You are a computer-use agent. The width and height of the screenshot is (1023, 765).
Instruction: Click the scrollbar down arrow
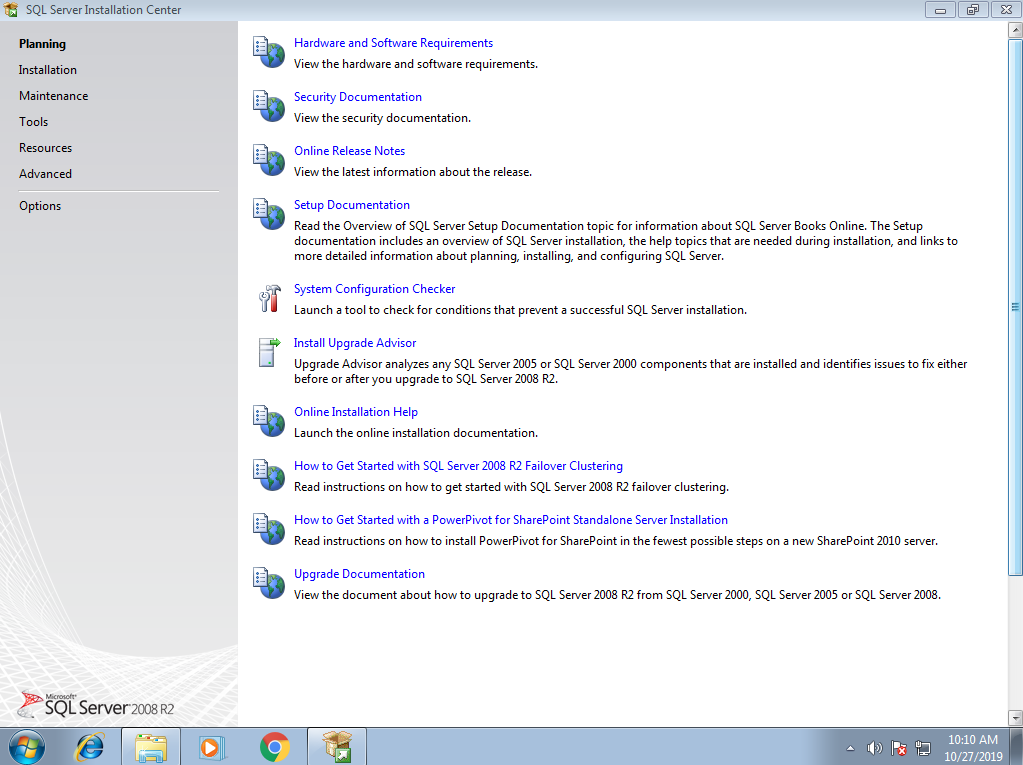1015,718
